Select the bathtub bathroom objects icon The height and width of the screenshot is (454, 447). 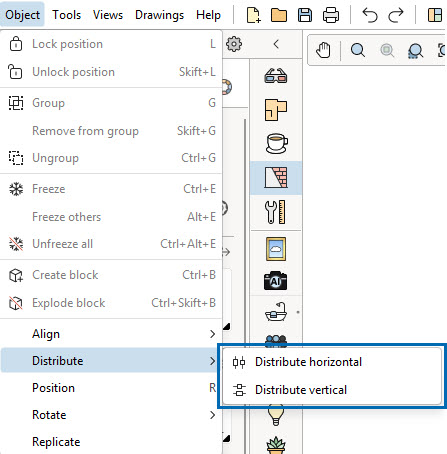tap(276, 312)
